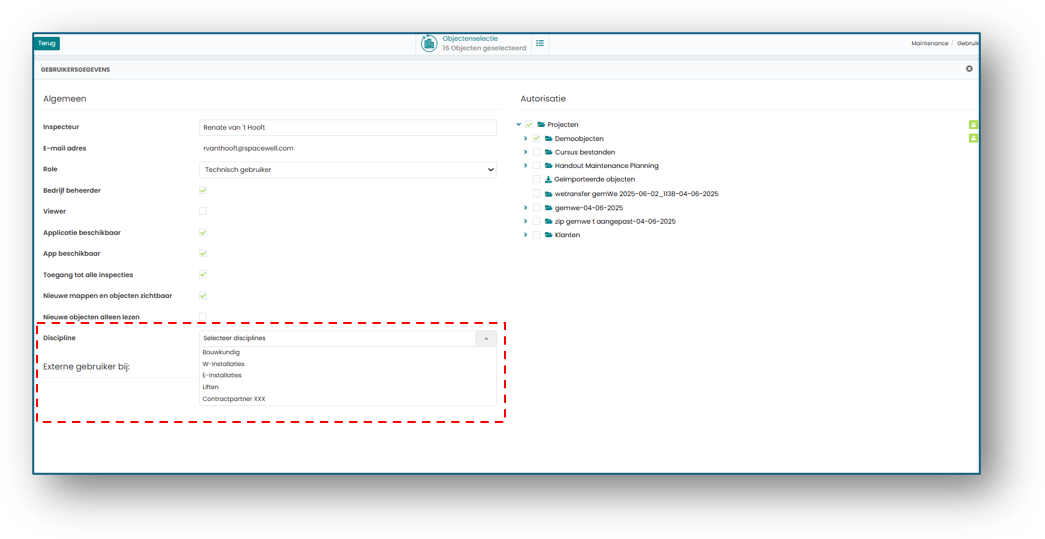Select the Cursus bestanden tree label
Image resolution: width=1045 pixels, height=539 pixels.
point(584,153)
